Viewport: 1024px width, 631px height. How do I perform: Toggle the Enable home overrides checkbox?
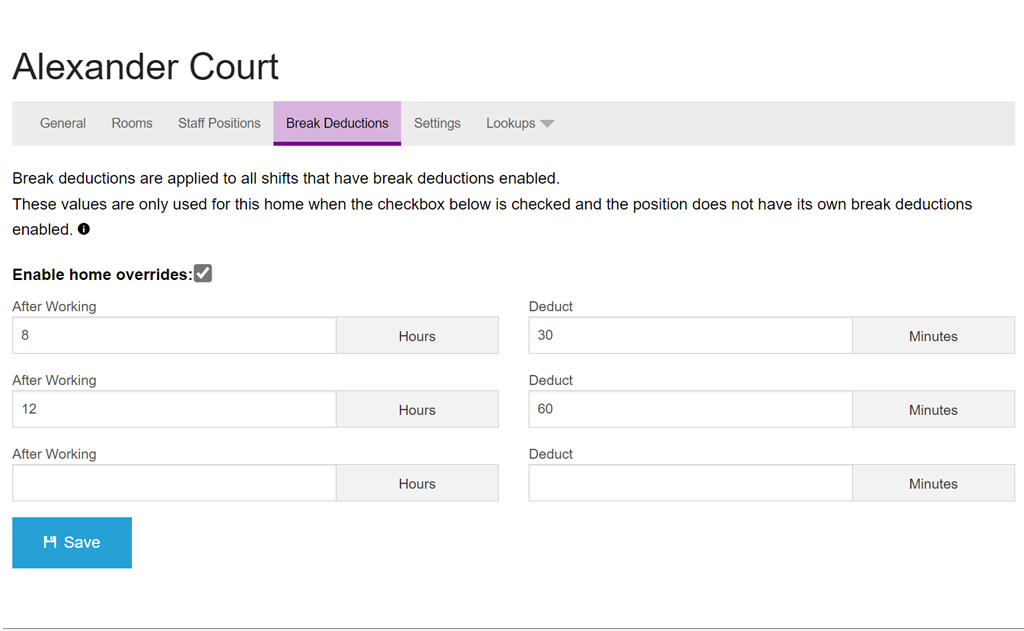coord(203,274)
